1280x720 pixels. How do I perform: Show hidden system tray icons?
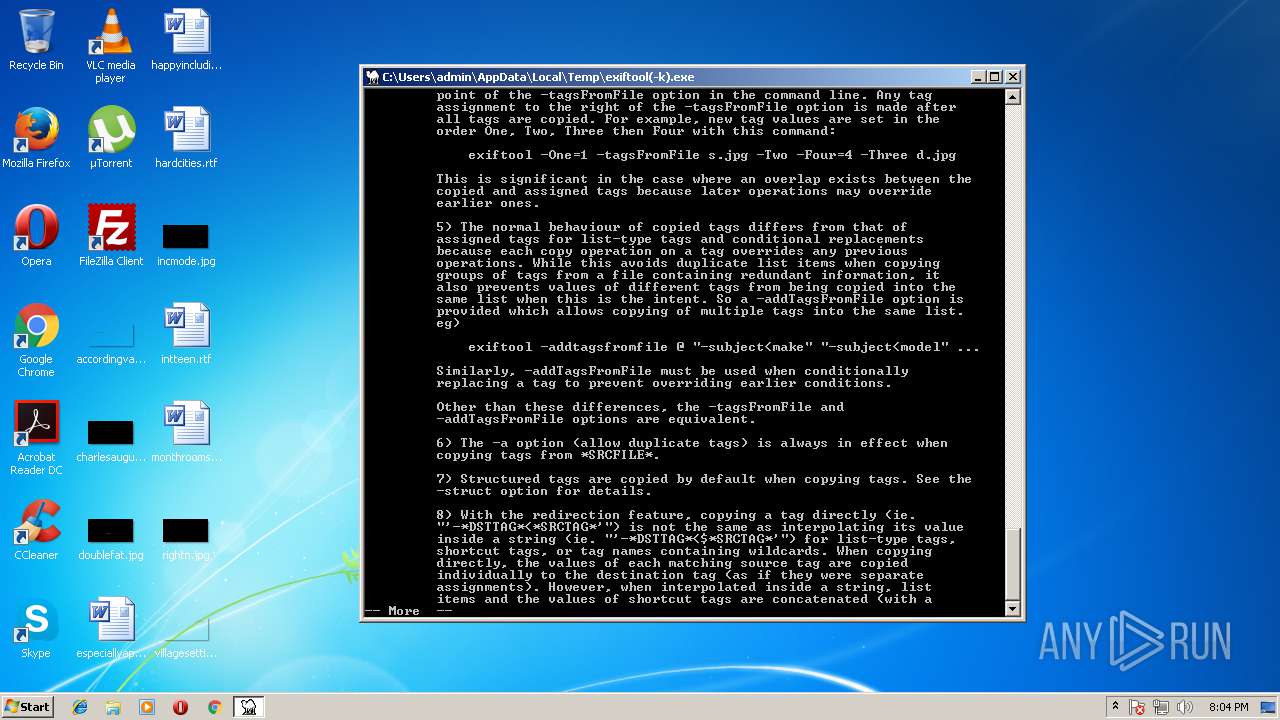[x=1115, y=707]
